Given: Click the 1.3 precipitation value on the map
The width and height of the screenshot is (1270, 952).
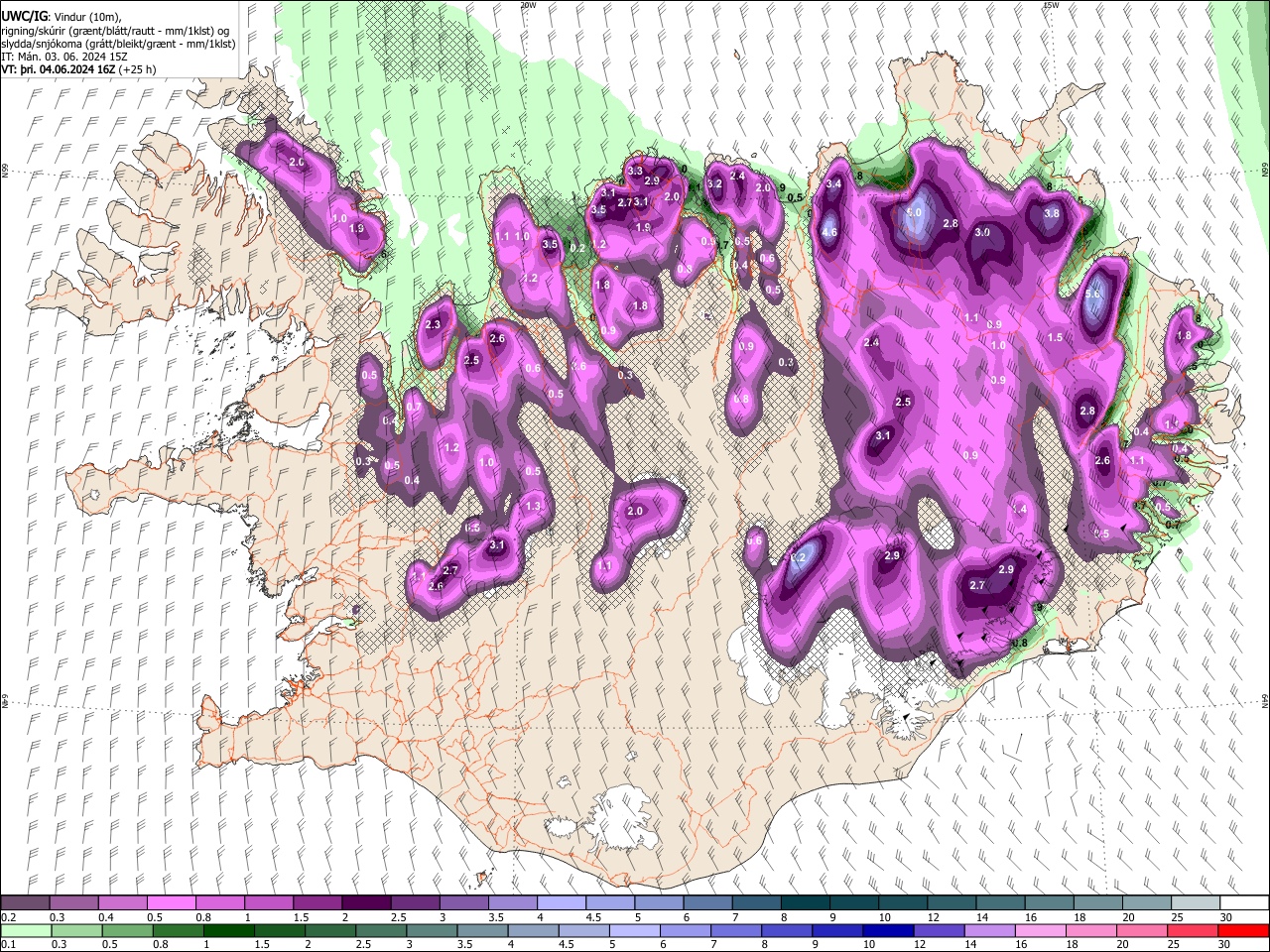Looking at the screenshot, I should [x=533, y=507].
